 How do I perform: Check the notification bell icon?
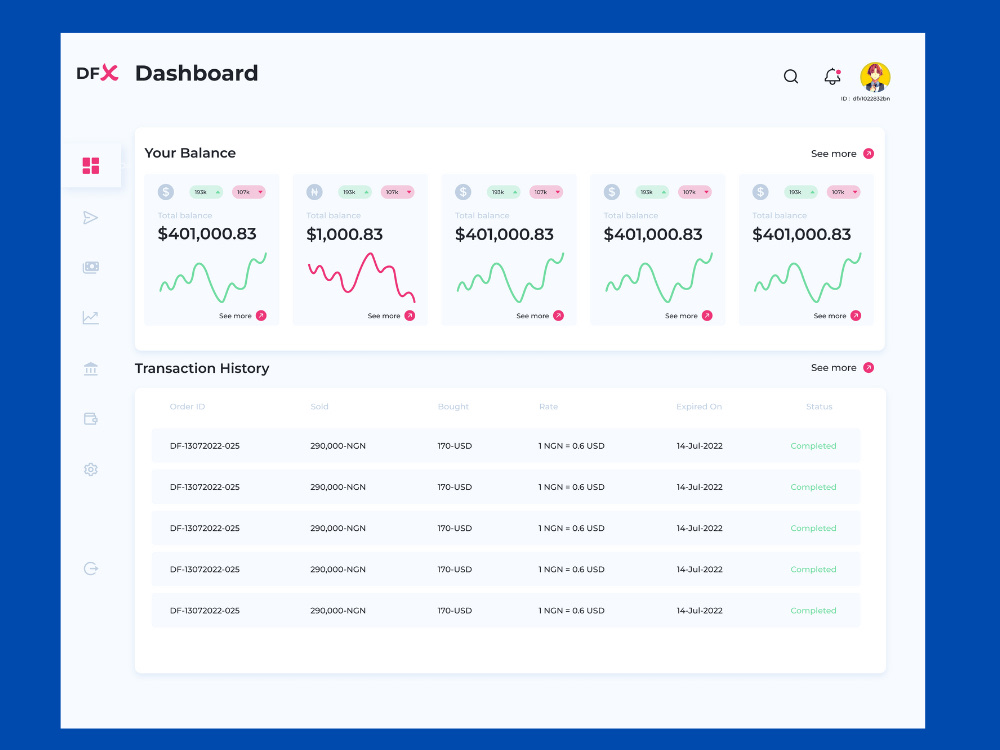(x=832, y=76)
